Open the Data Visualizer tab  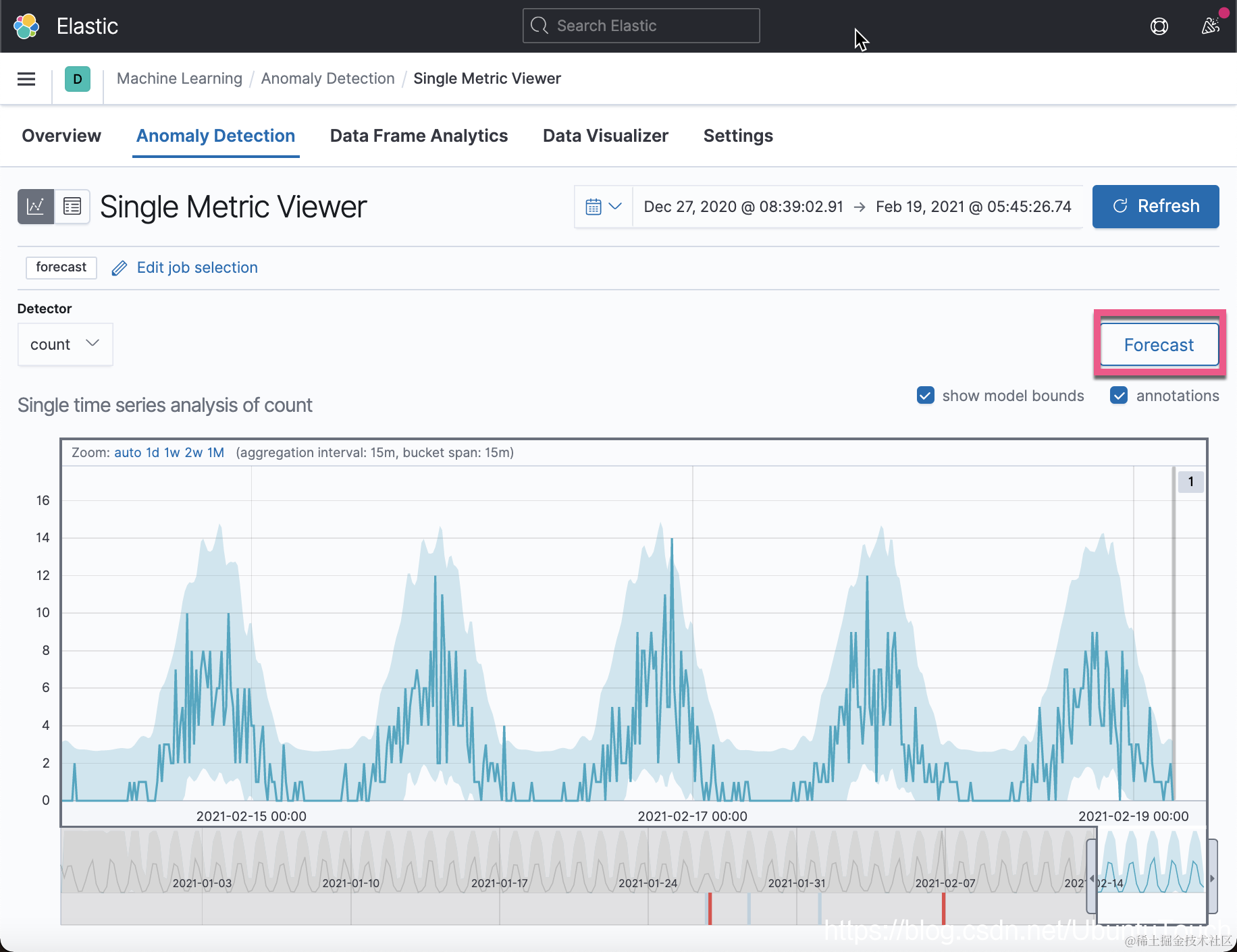pos(606,136)
